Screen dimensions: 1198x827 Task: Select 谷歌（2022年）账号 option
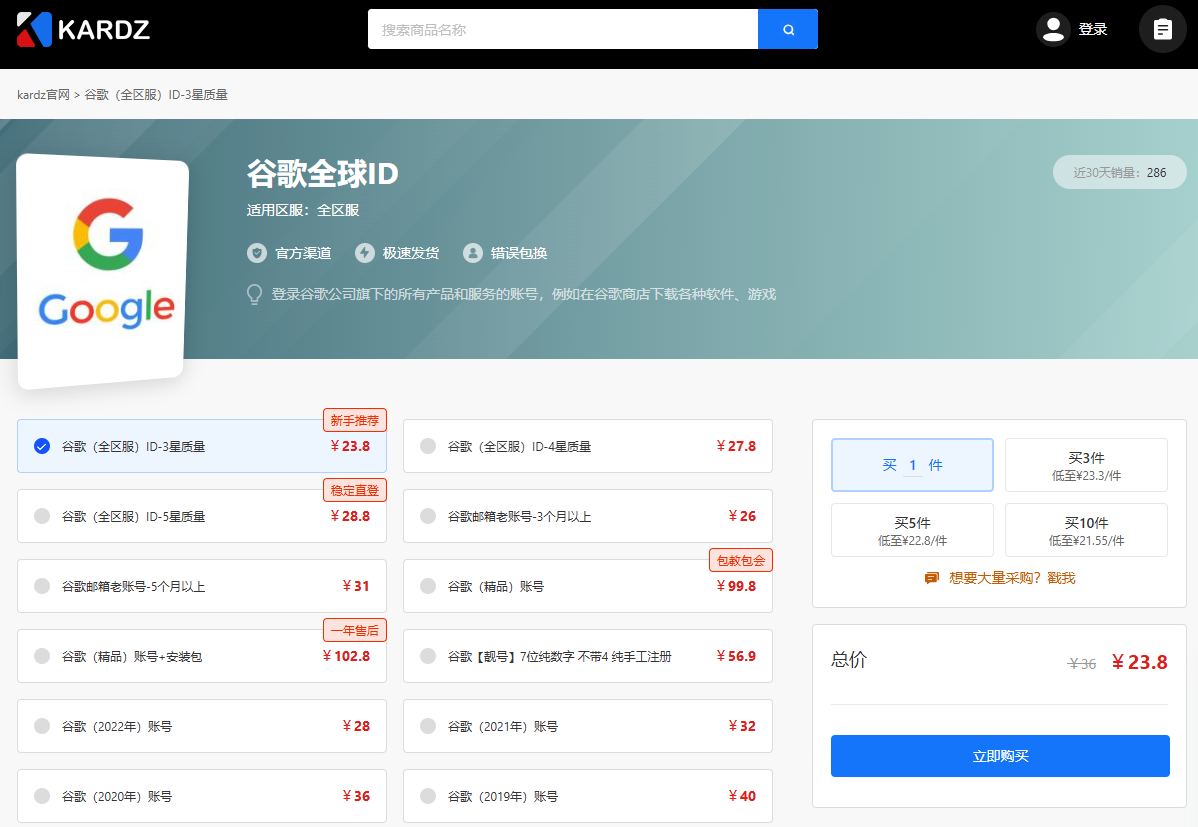coord(202,726)
